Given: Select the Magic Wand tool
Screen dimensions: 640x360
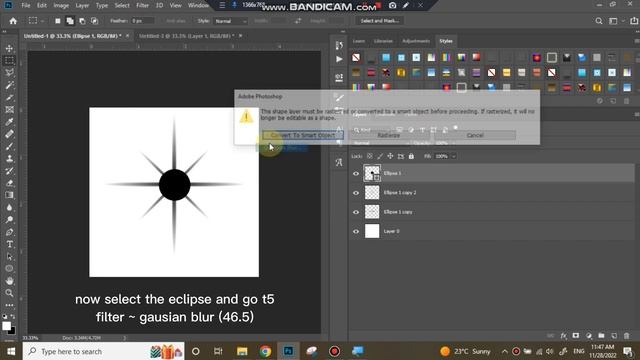Looking at the screenshot, I should pyautogui.click(x=9, y=85).
